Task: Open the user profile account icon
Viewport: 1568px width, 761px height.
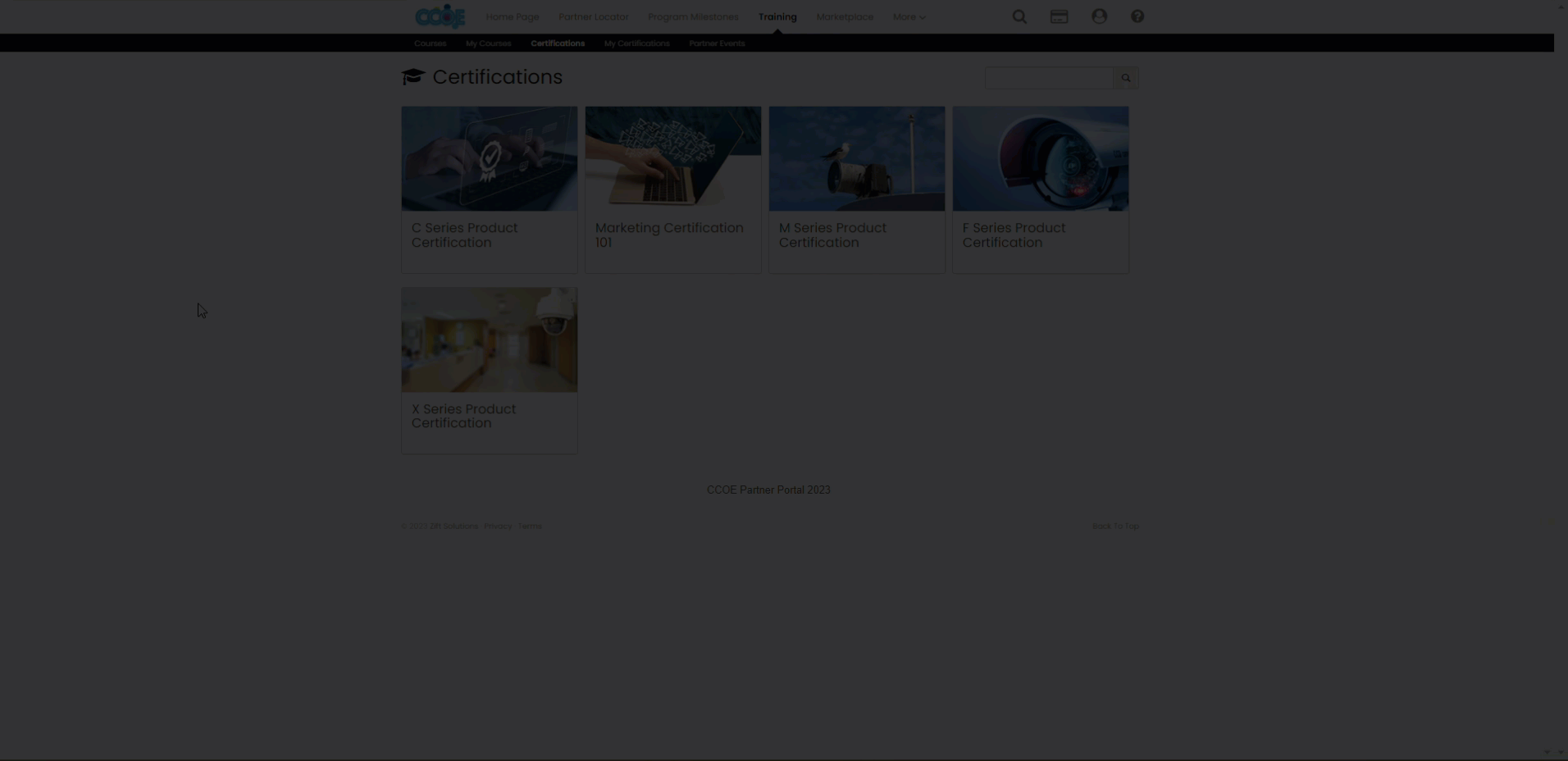Action: click(x=1099, y=16)
